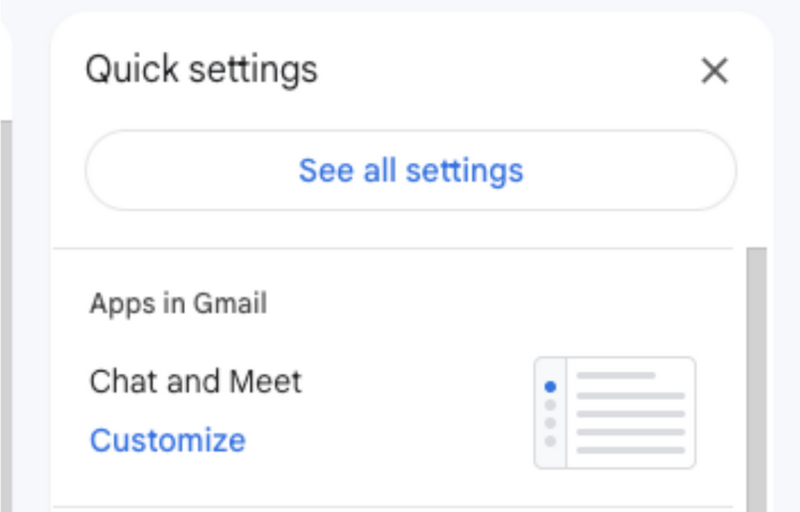
Task: Click the Quick settings panel scrollbar
Action: tap(757, 379)
